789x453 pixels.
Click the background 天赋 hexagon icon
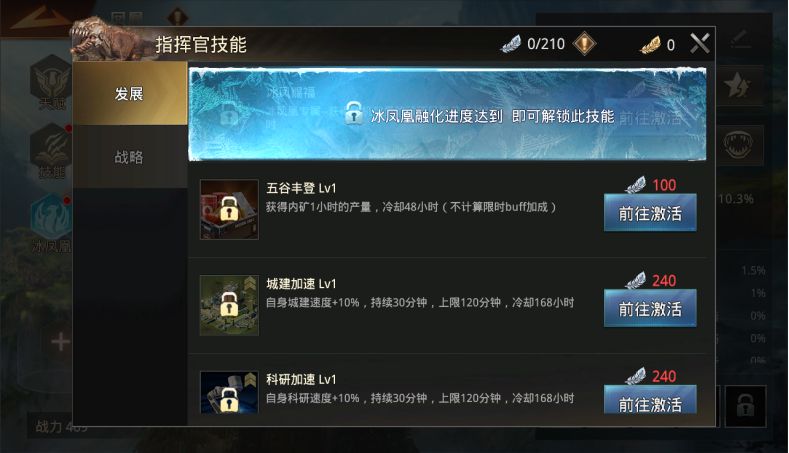pos(51,78)
